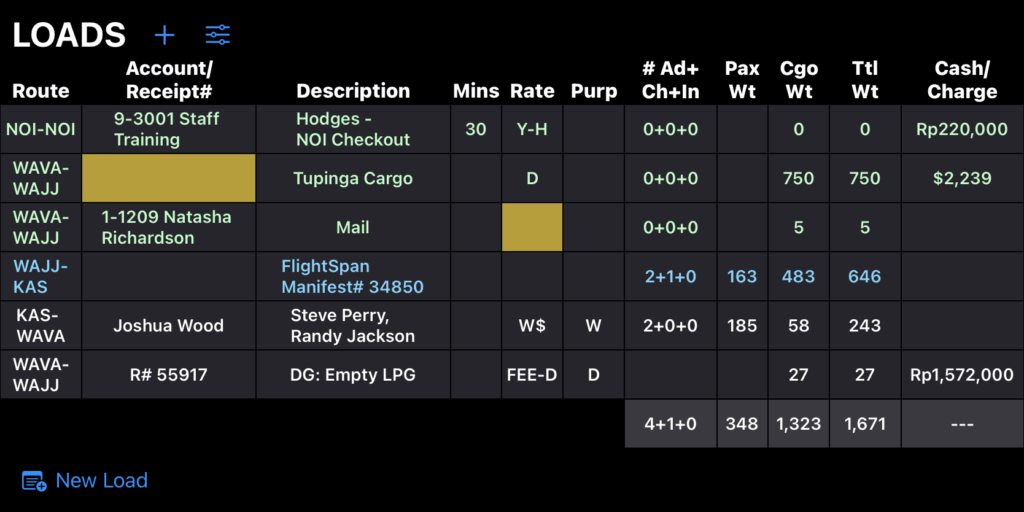
Task: Click the 1-1209 Natasha Richardson account cell
Action: click(166, 227)
